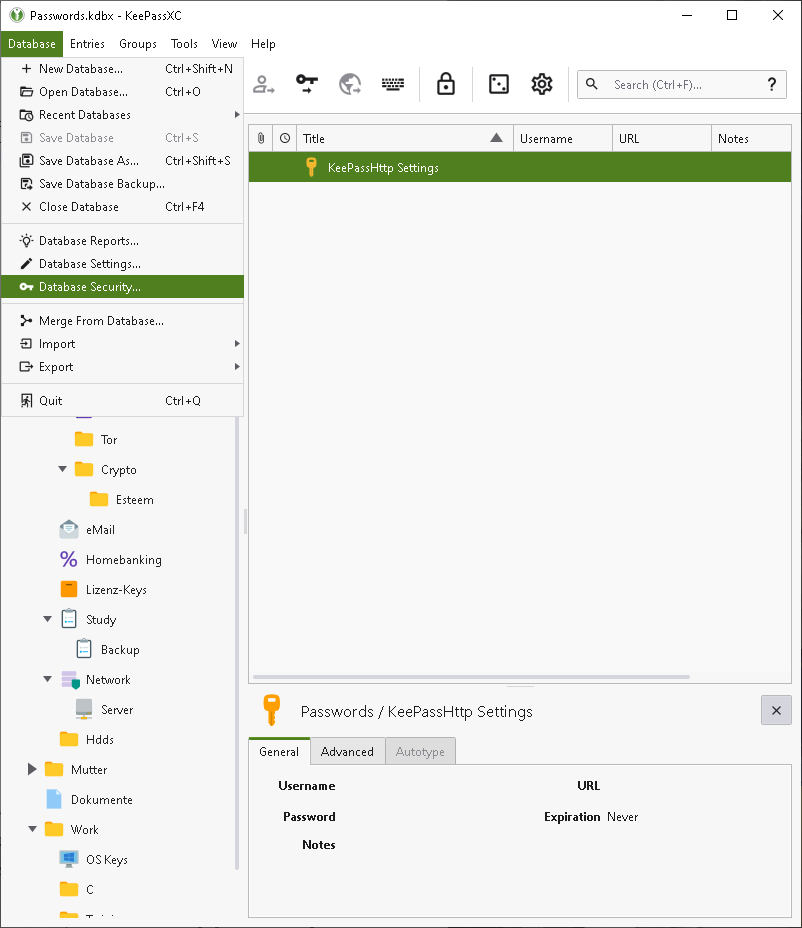The height and width of the screenshot is (928, 802).
Task: Open the Import submenu
Action: click(123, 344)
